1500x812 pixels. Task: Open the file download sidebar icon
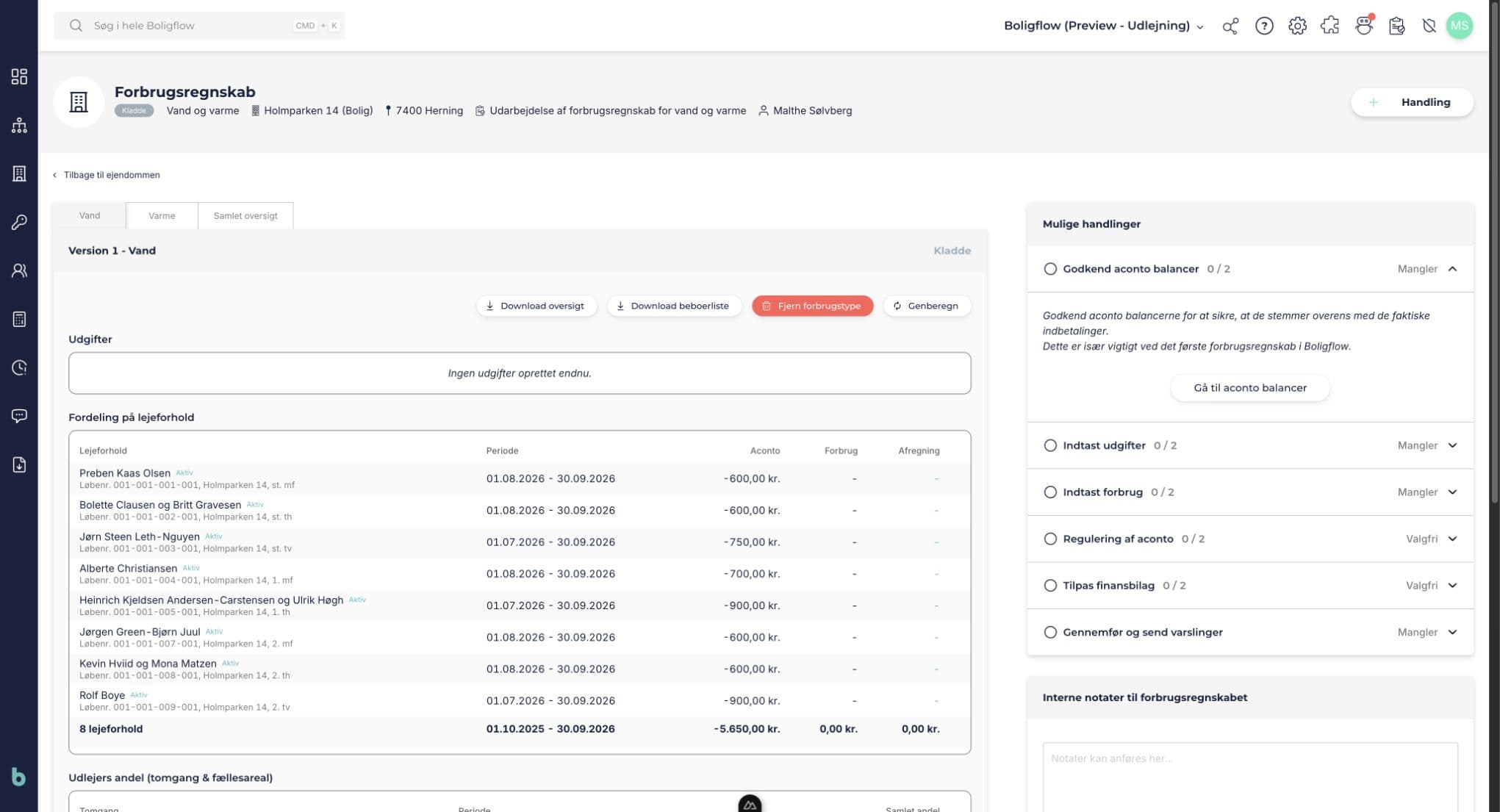click(19, 464)
